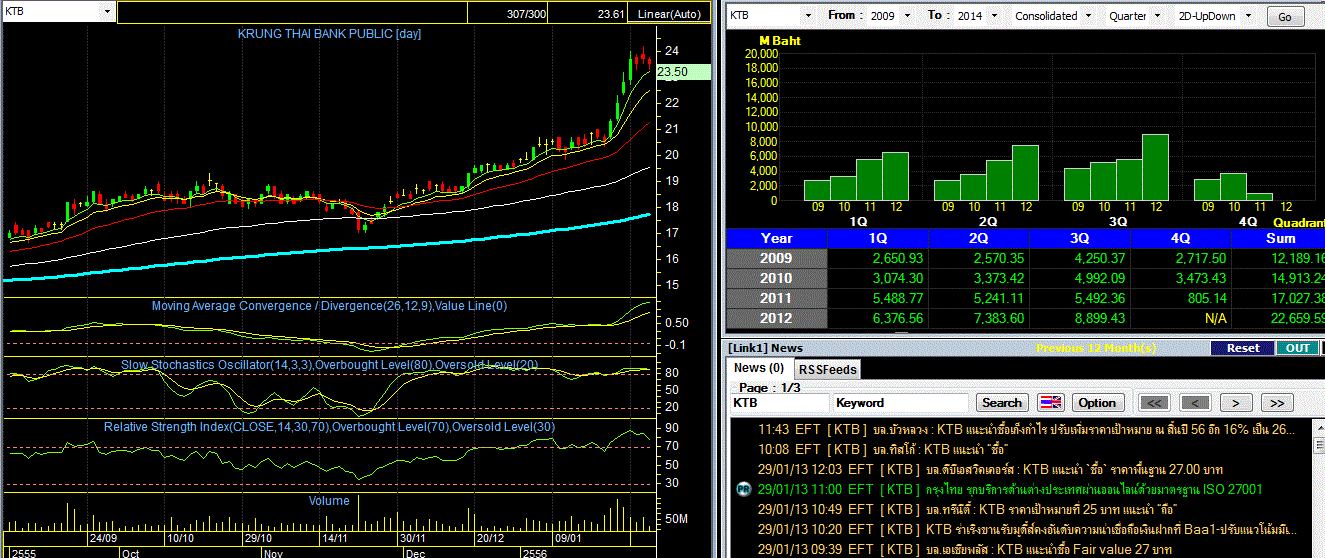1325x558 pixels.
Task: Click the current price marker 23.50
Action: (x=683, y=71)
